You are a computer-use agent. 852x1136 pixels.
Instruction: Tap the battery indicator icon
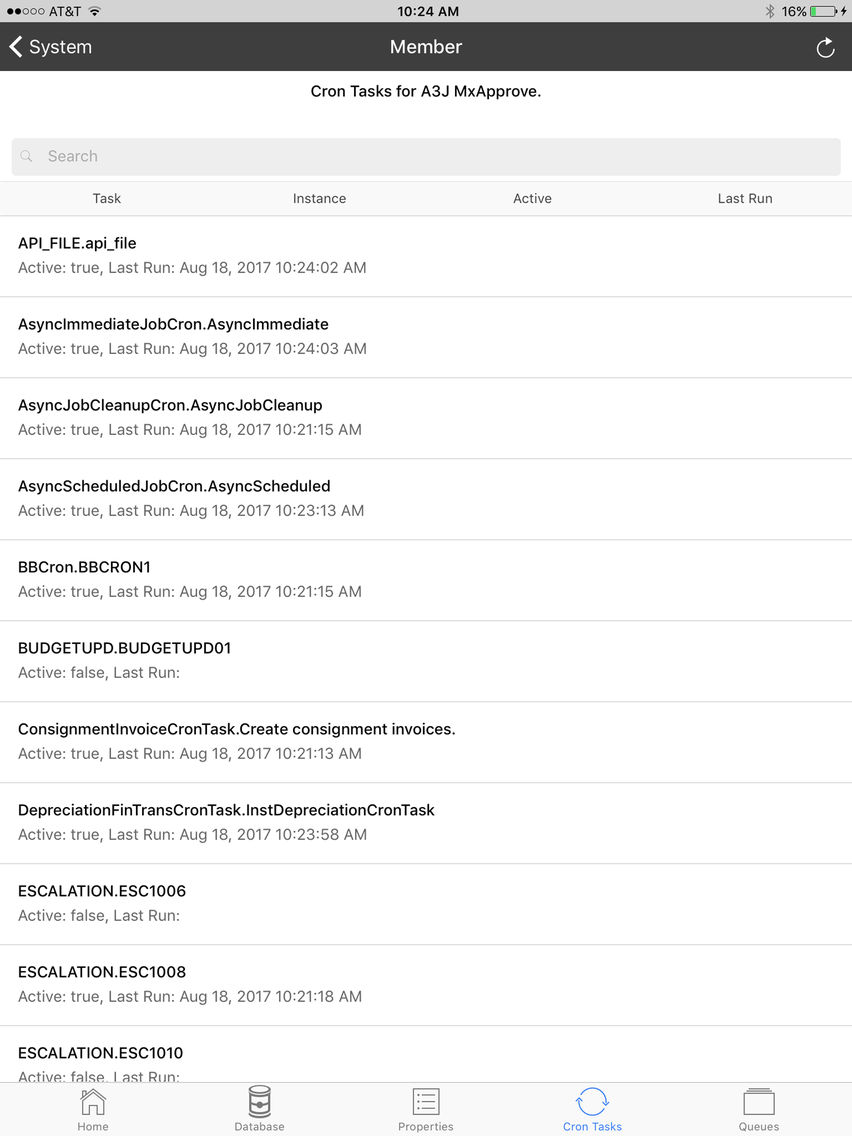824,11
